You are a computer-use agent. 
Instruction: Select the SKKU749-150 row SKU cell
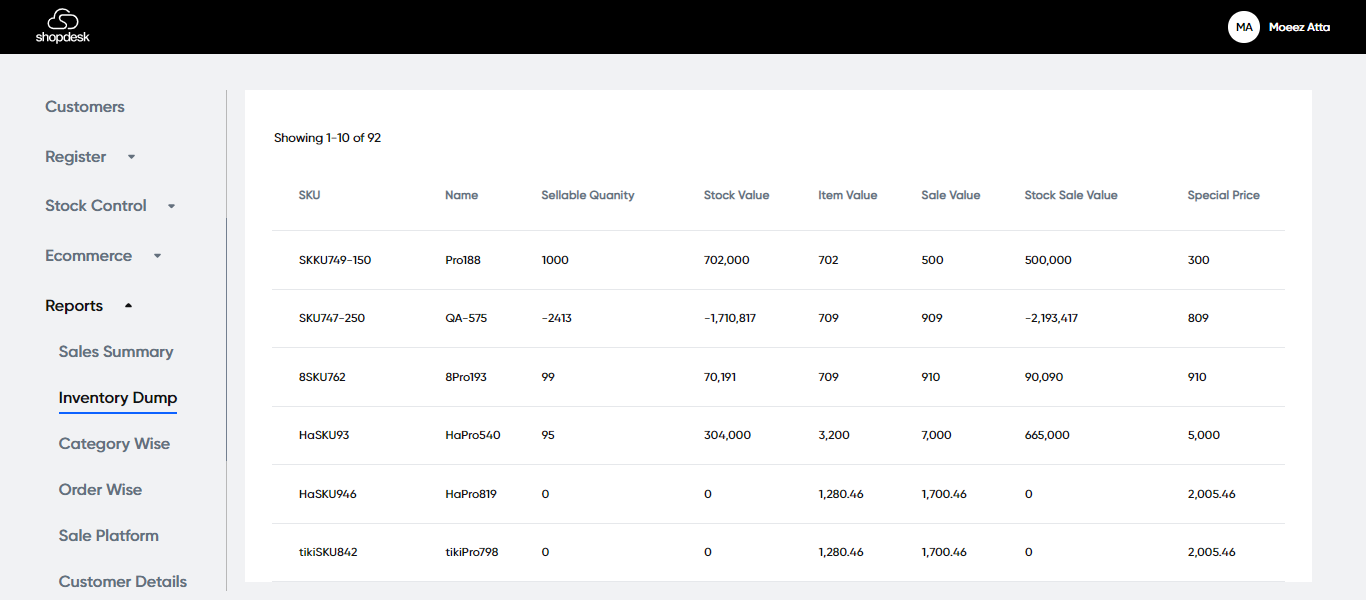(x=335, y=260)
